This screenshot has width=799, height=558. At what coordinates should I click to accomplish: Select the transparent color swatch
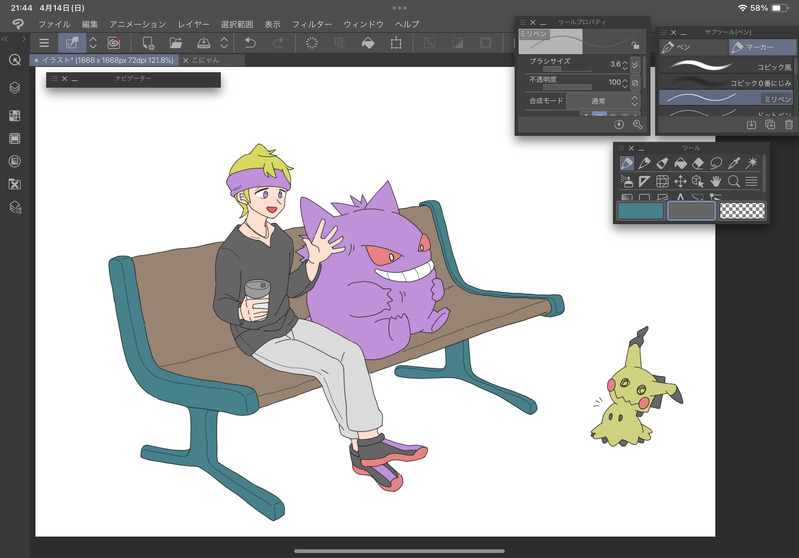743,210
